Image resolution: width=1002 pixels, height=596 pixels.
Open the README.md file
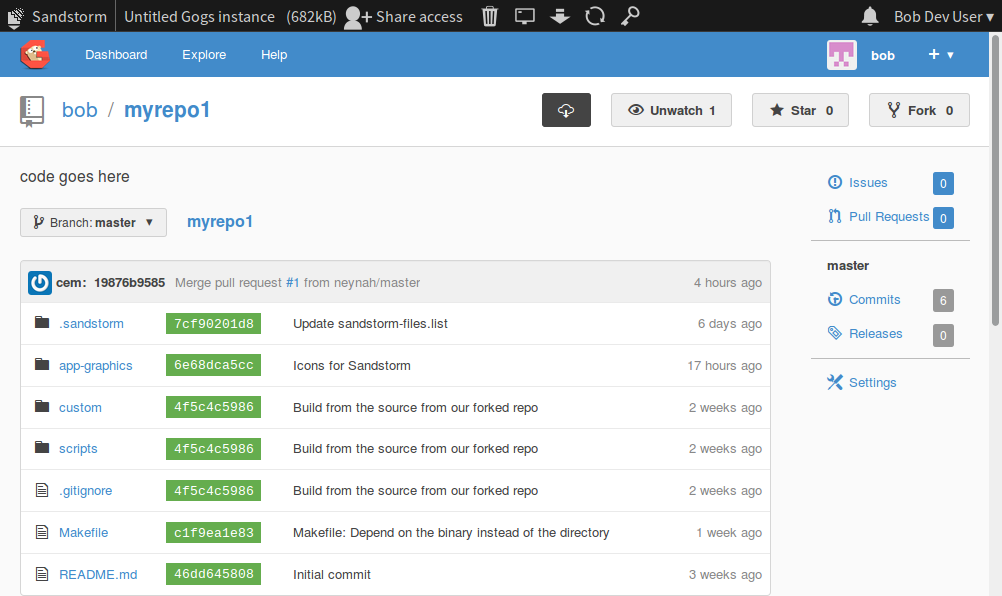point(98,574)
